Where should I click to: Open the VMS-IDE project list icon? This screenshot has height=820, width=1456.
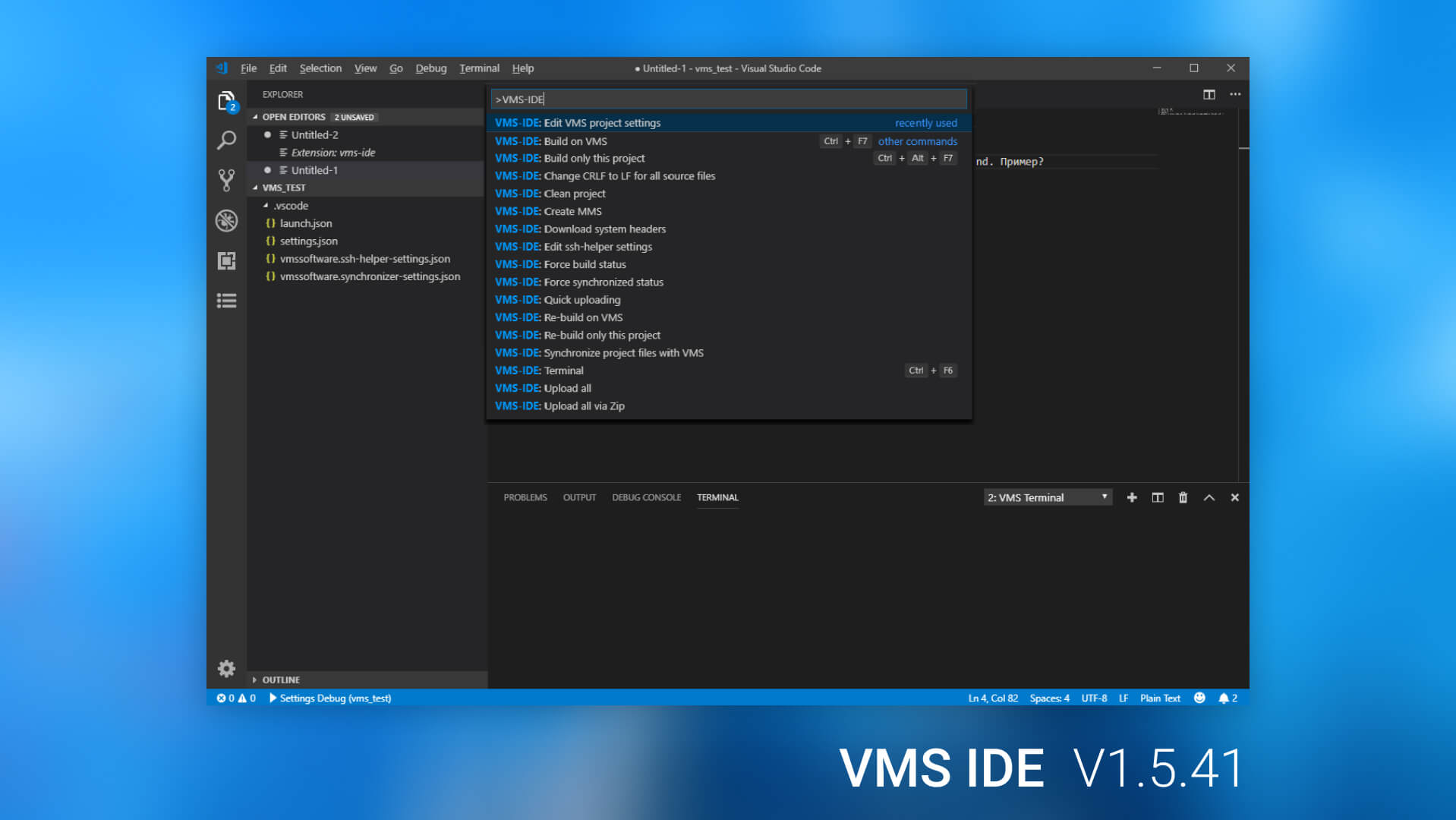coord(226,301)
